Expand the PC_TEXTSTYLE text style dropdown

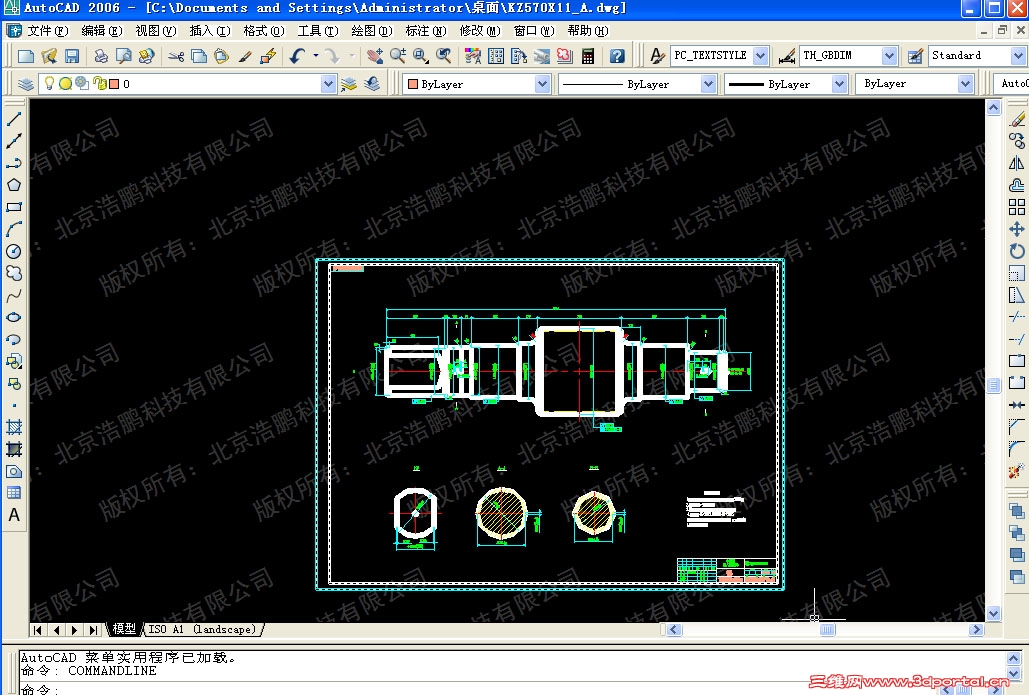[x=761, y=56]
